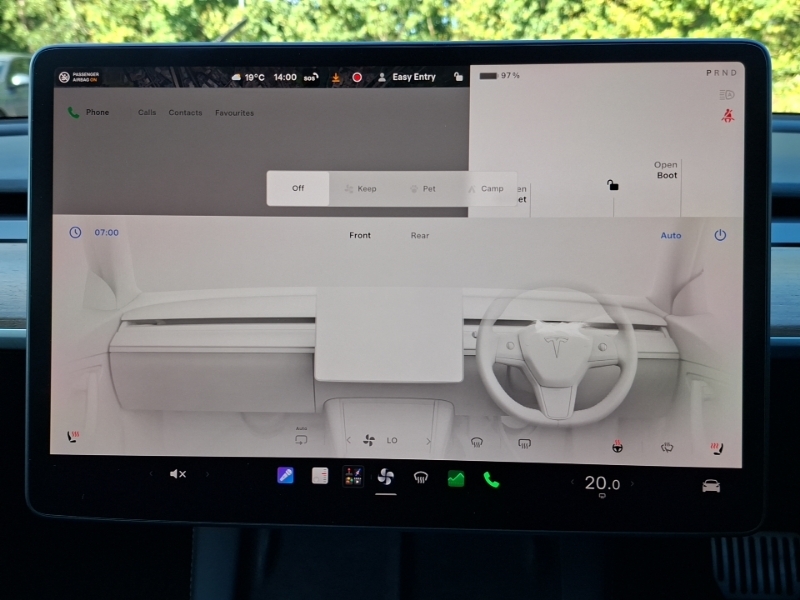Tap the orange software download icon
Viewport: 800px width, 600px height.
coord(336,78)
